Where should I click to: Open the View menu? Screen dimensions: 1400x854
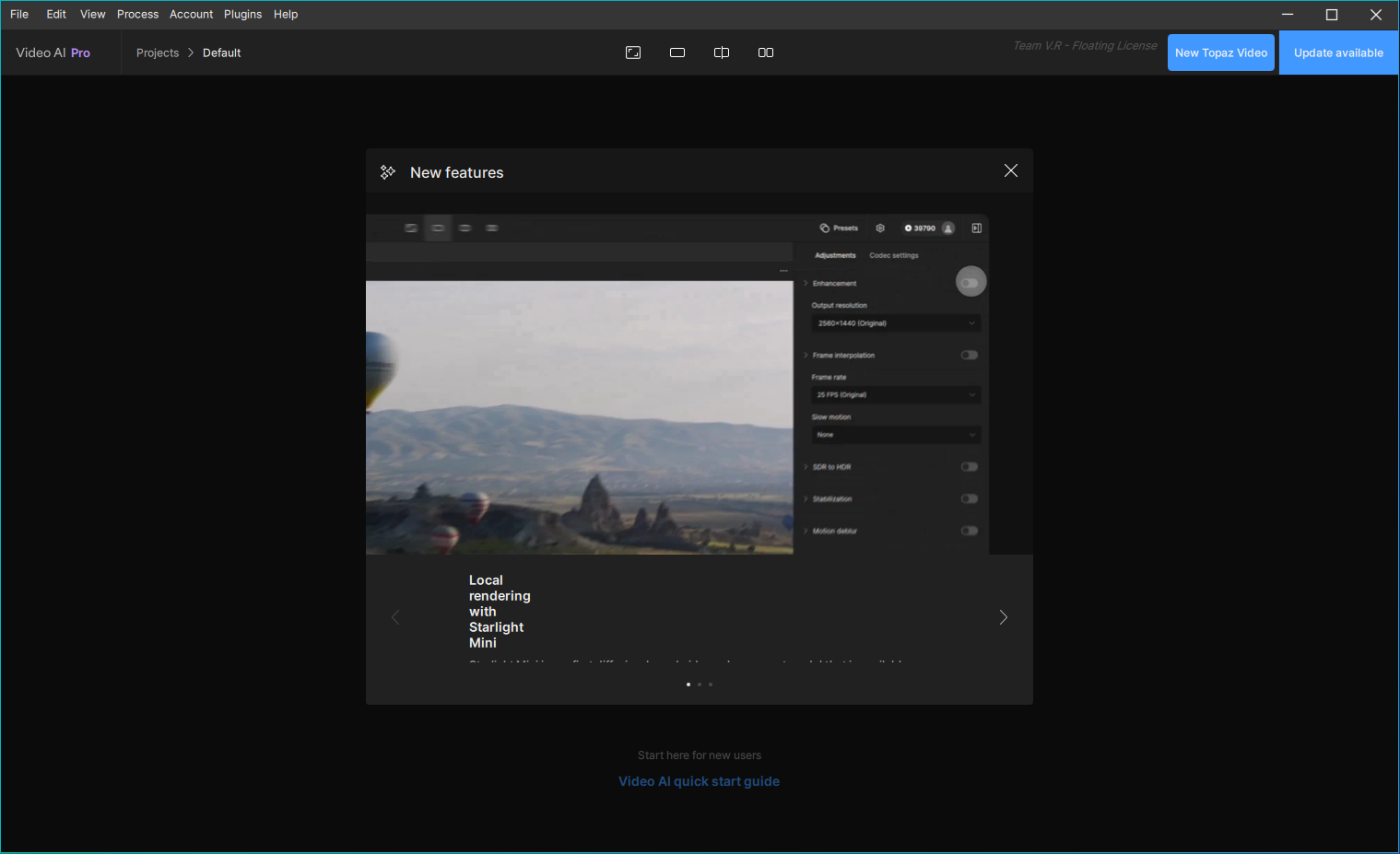92,14
